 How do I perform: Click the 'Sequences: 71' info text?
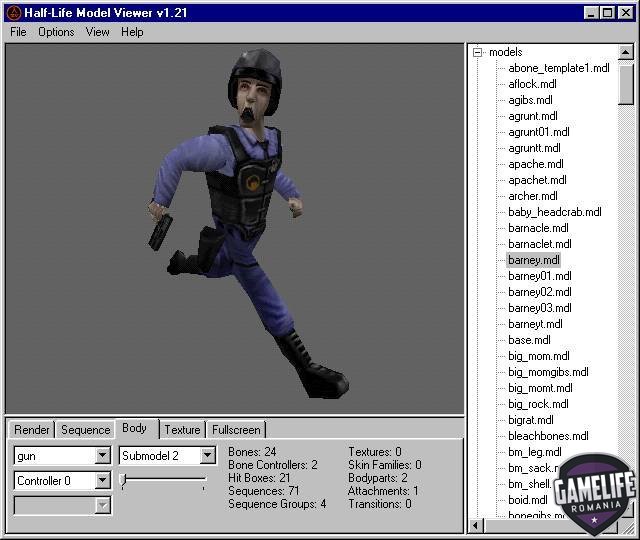264,491
